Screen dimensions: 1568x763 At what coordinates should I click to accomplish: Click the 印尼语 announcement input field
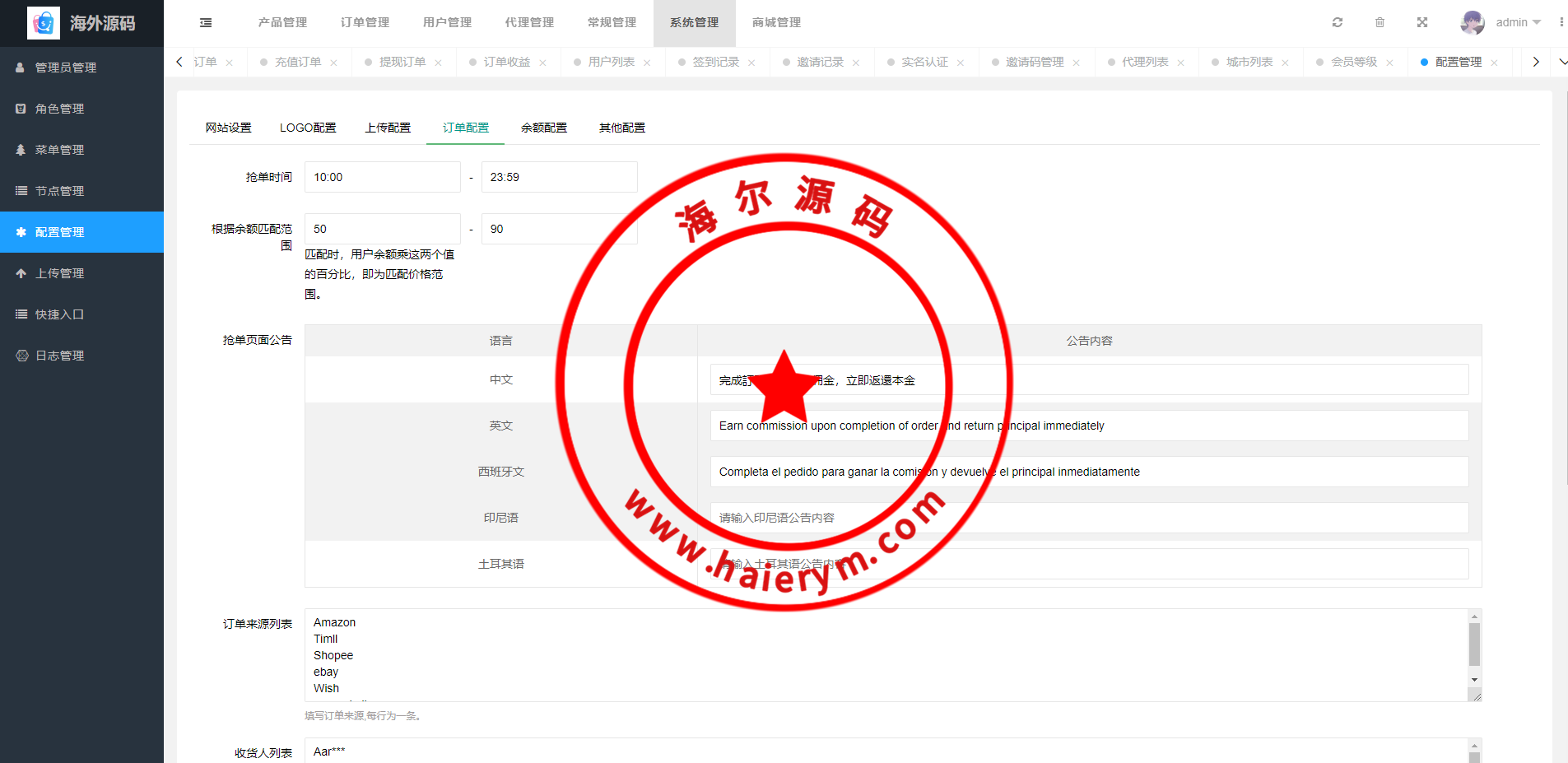(x=1089, y=518)
